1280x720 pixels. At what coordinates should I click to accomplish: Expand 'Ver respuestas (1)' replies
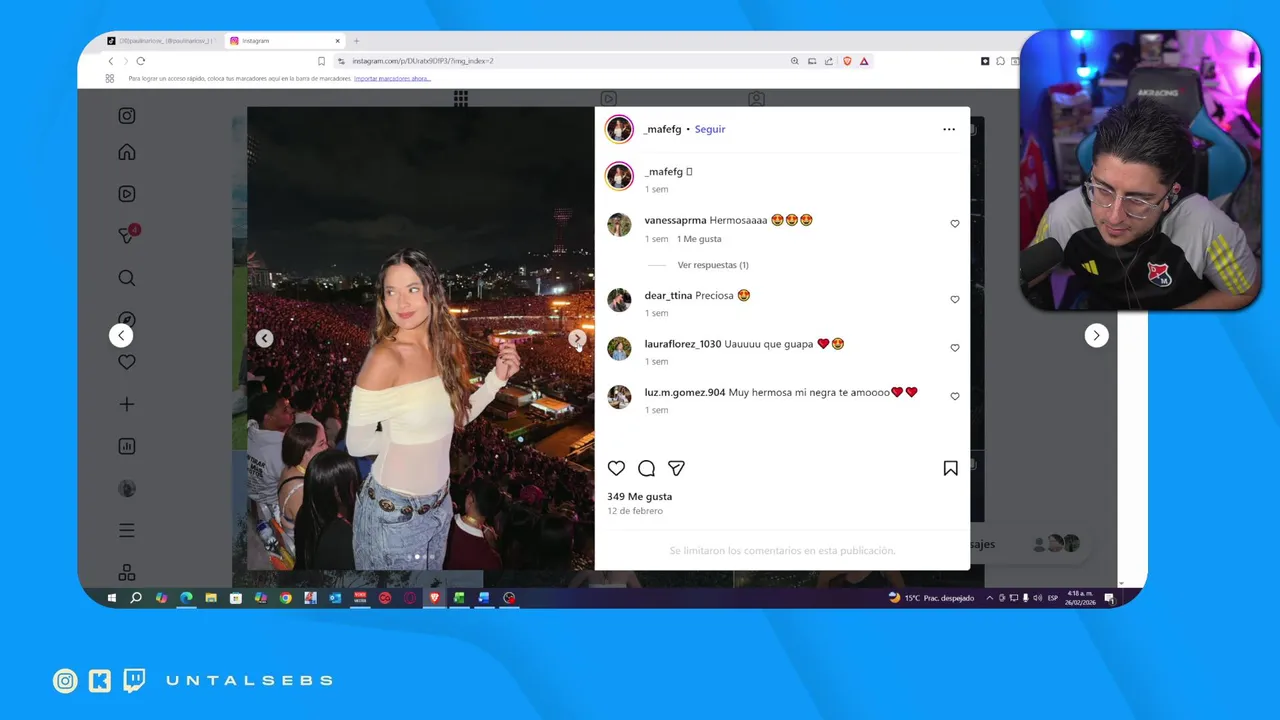tap(713, 265)
